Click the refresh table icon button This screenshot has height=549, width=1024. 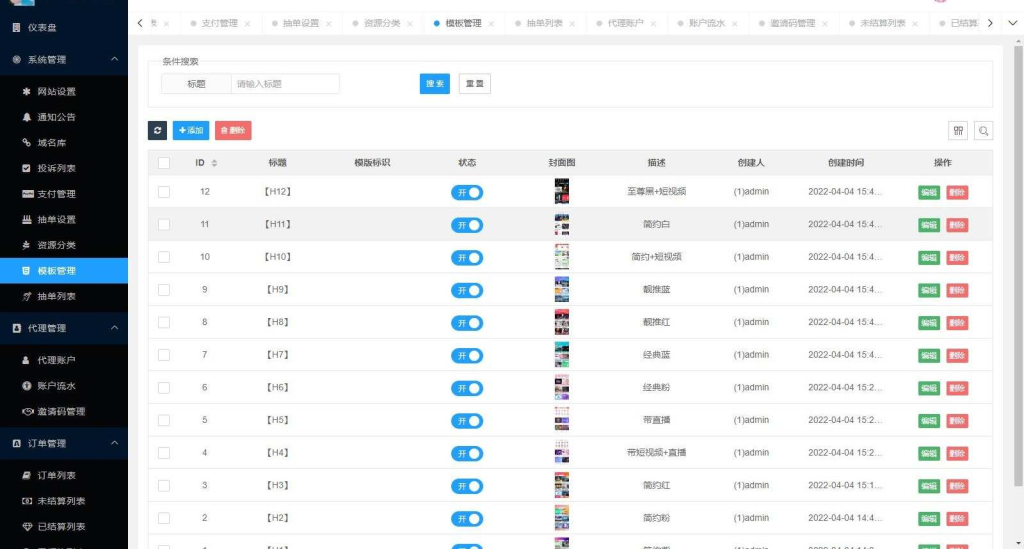[157, 131]
